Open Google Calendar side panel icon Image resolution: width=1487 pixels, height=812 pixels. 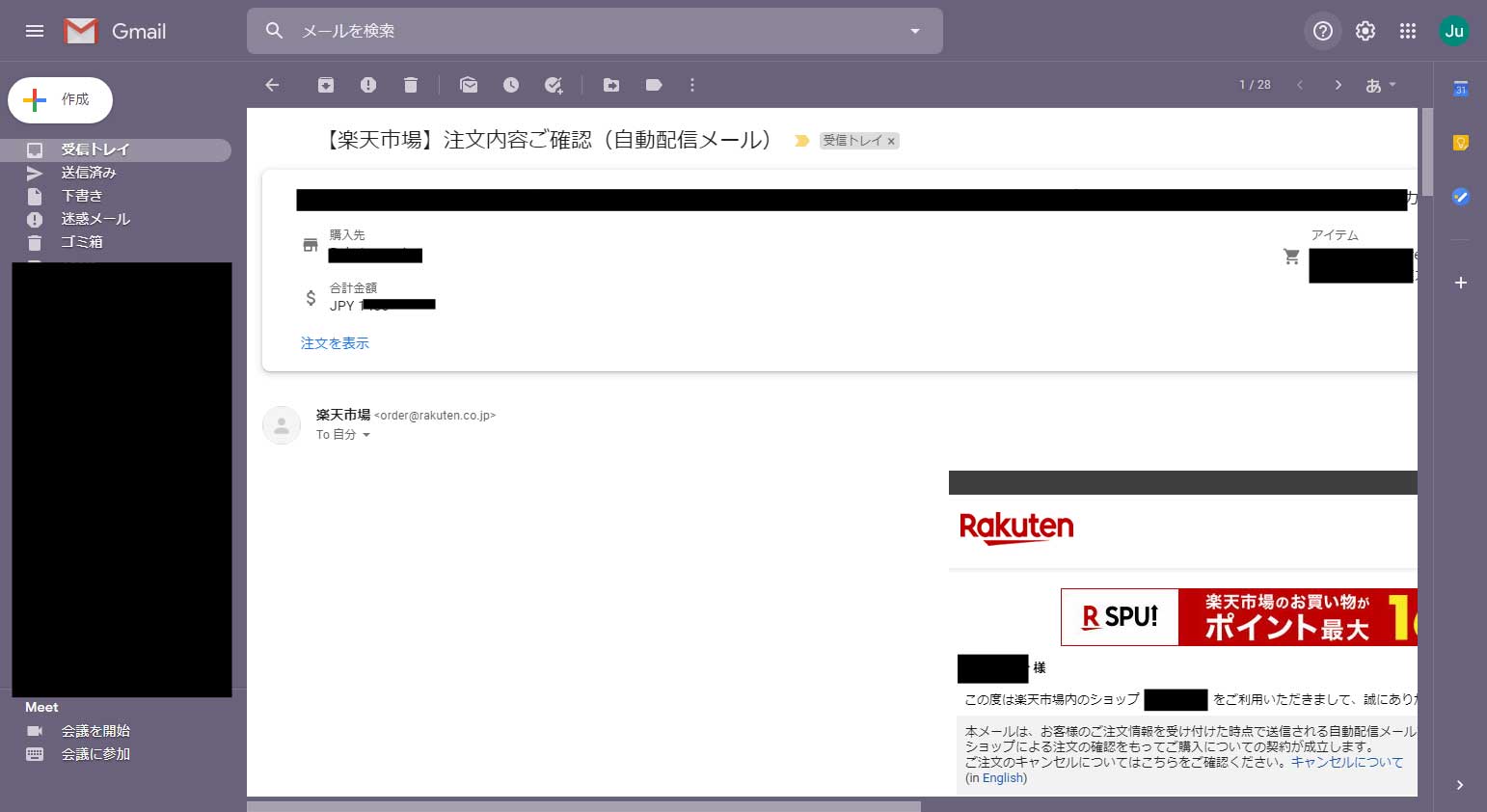click(1461, 89)
